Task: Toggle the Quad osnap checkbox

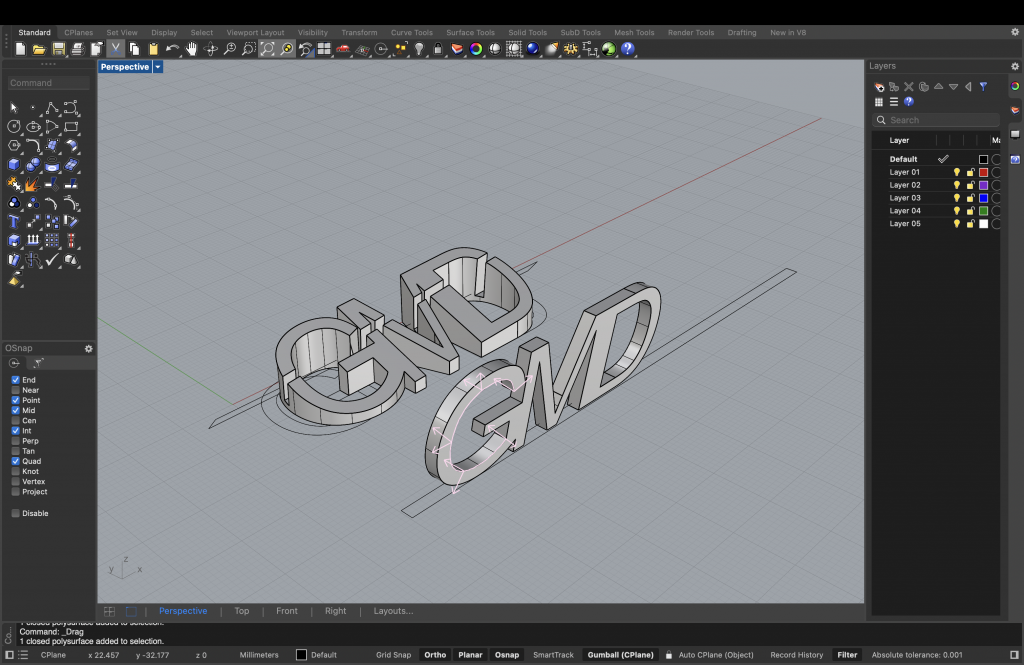Action: [16, 461]
